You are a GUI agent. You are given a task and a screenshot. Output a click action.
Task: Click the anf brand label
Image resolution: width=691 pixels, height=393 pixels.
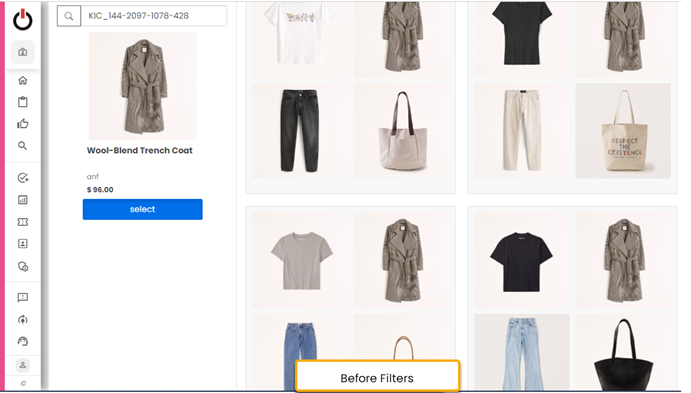pyautogui.click(x=93, y=176)
